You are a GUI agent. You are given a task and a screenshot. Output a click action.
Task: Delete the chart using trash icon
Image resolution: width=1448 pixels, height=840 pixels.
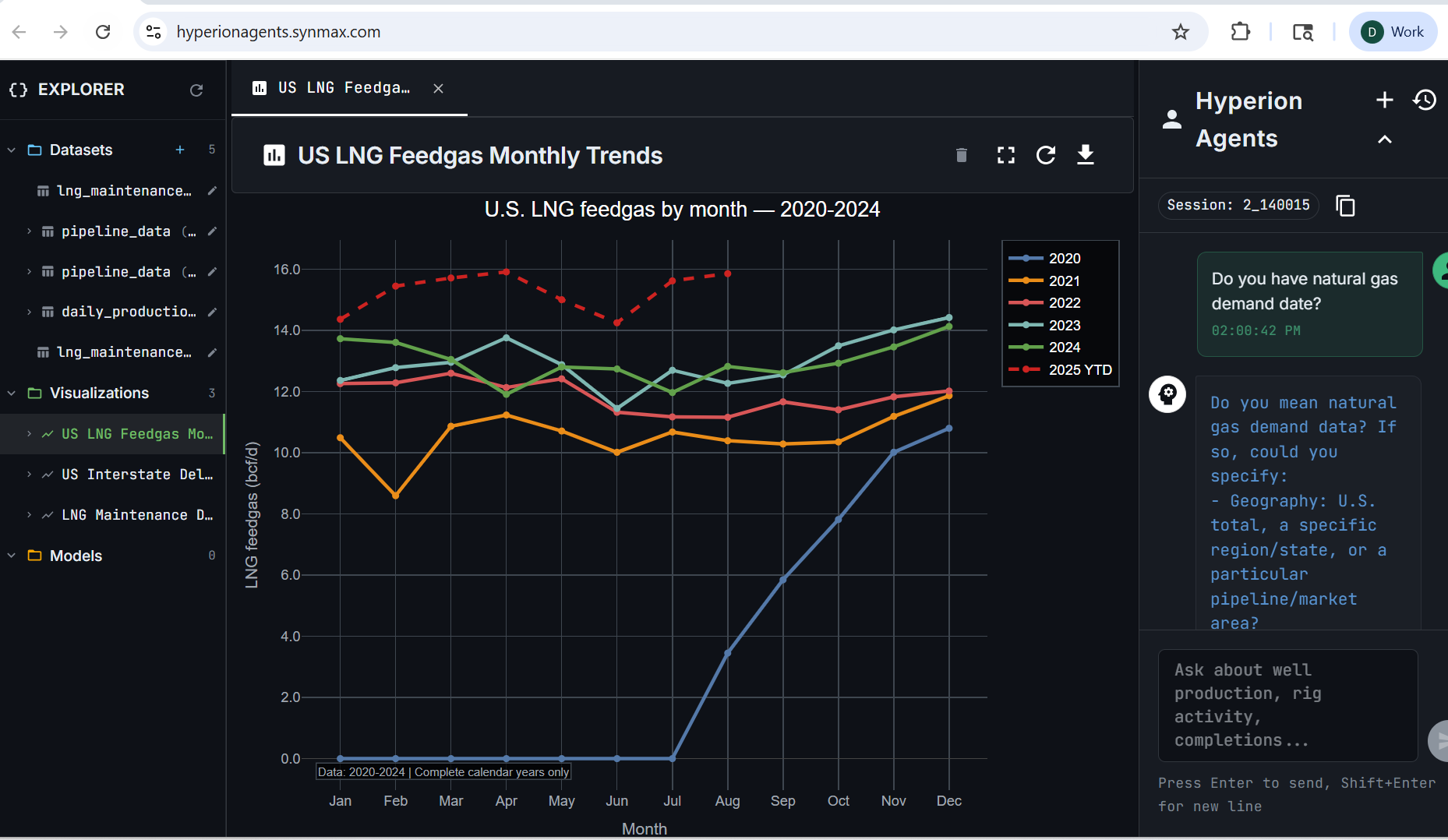(961, 156)
